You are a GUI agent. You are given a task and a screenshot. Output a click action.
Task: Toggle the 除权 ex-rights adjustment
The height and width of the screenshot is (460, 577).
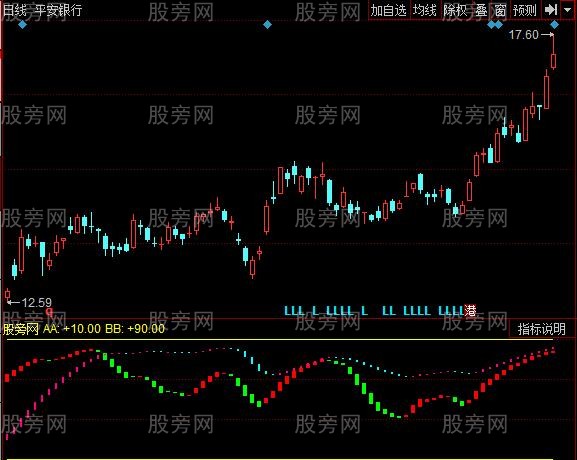[456, 10]
